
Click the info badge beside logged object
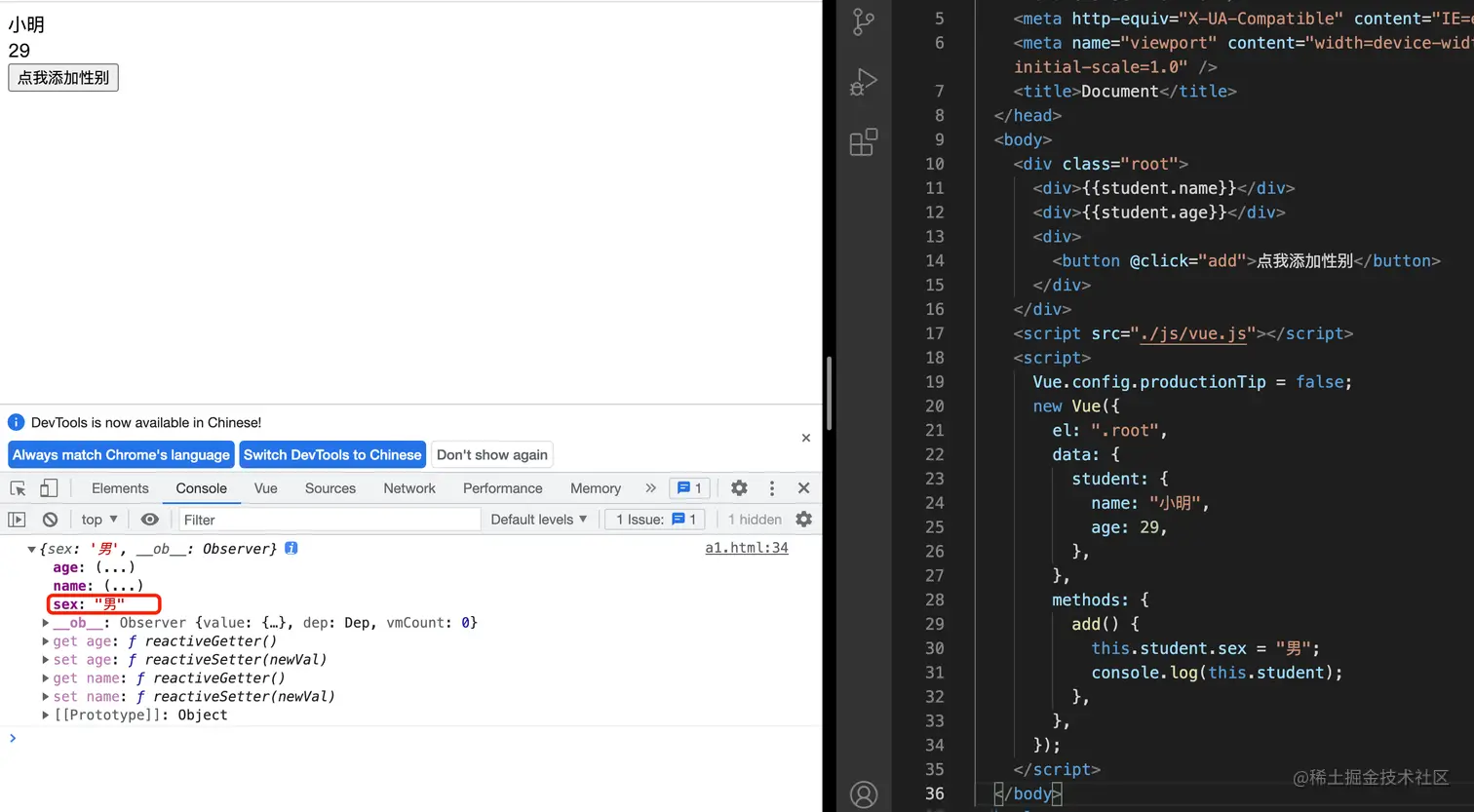point(291,548)
